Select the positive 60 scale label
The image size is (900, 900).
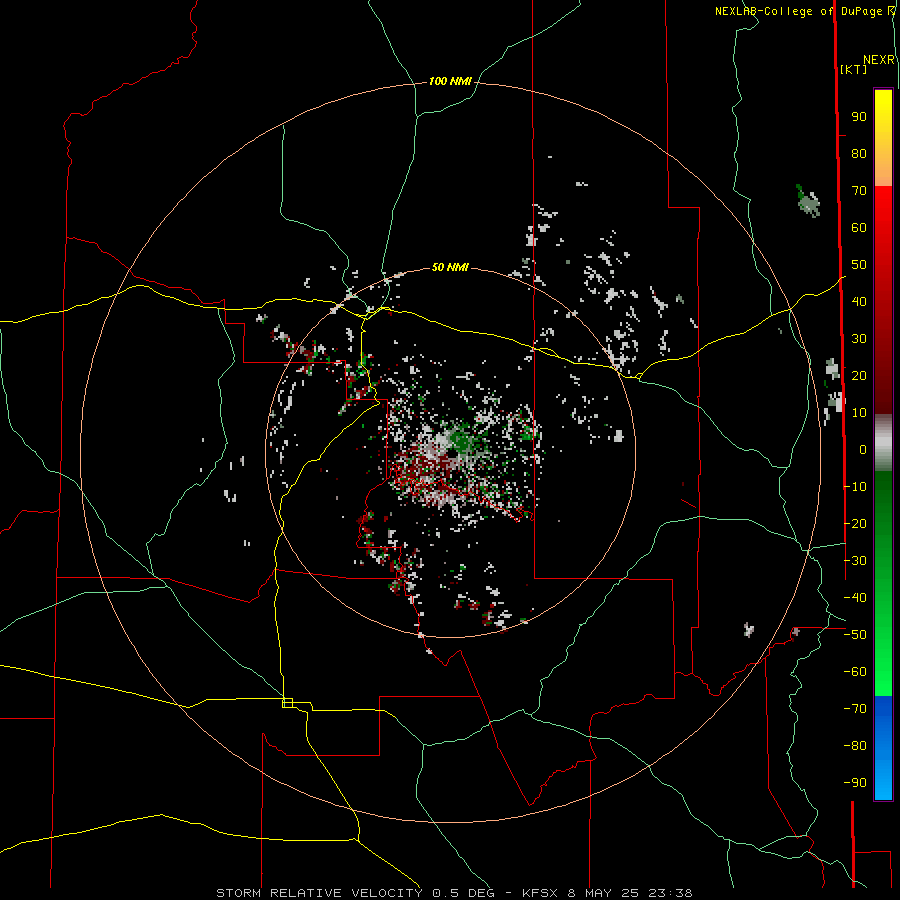coord(859,228)
